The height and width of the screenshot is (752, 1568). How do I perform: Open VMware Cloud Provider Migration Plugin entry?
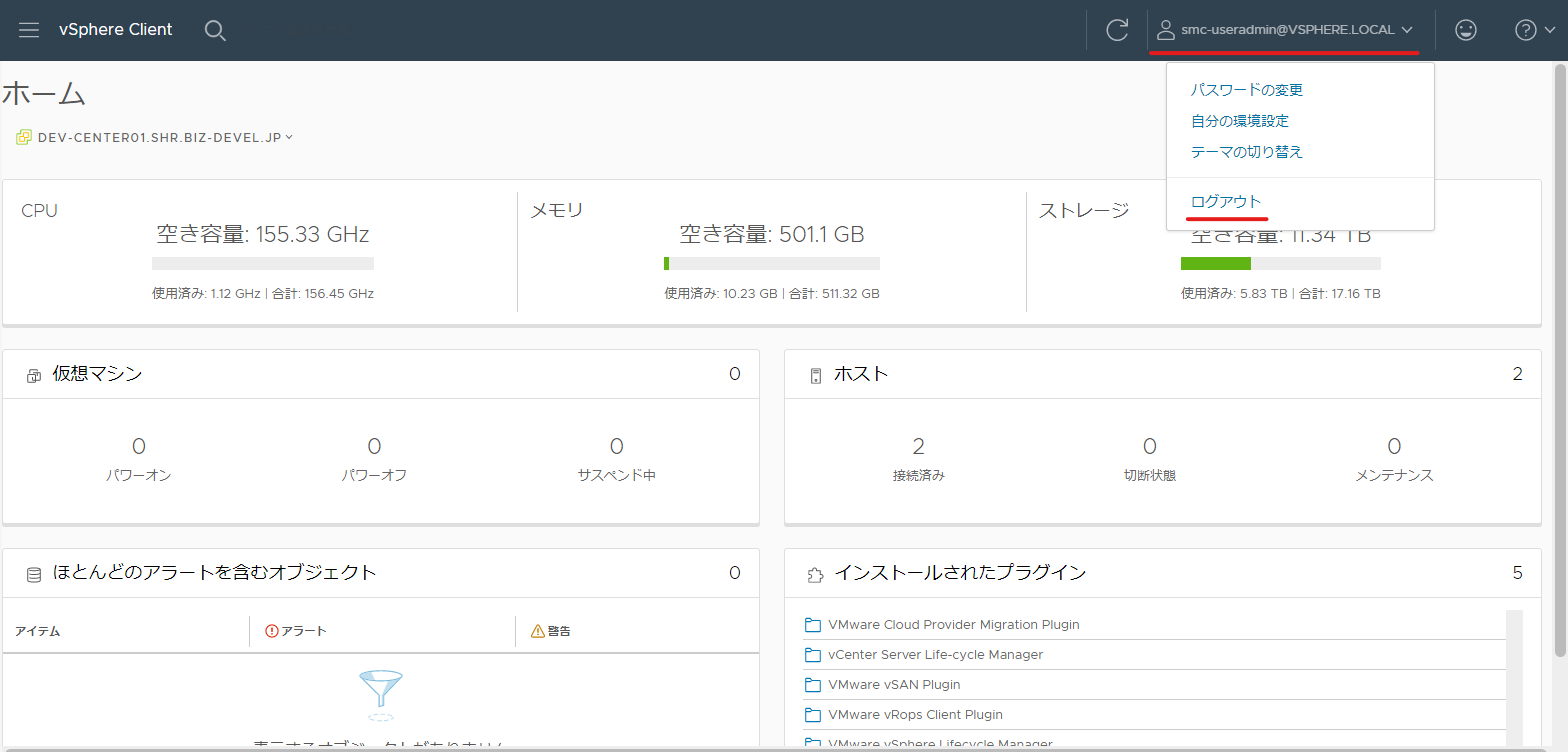coord(954,625)
